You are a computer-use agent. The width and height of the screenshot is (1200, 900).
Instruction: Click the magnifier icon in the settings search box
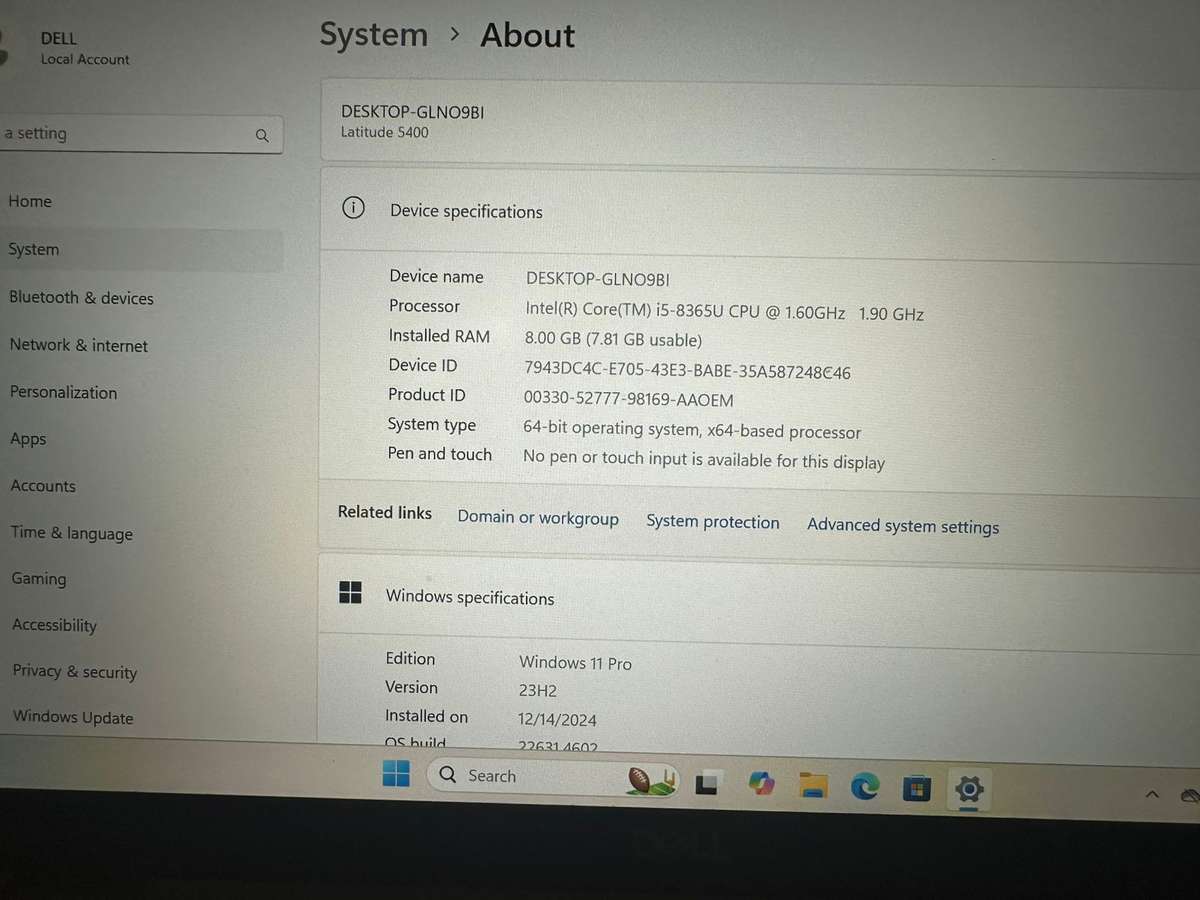pos(262,135)
